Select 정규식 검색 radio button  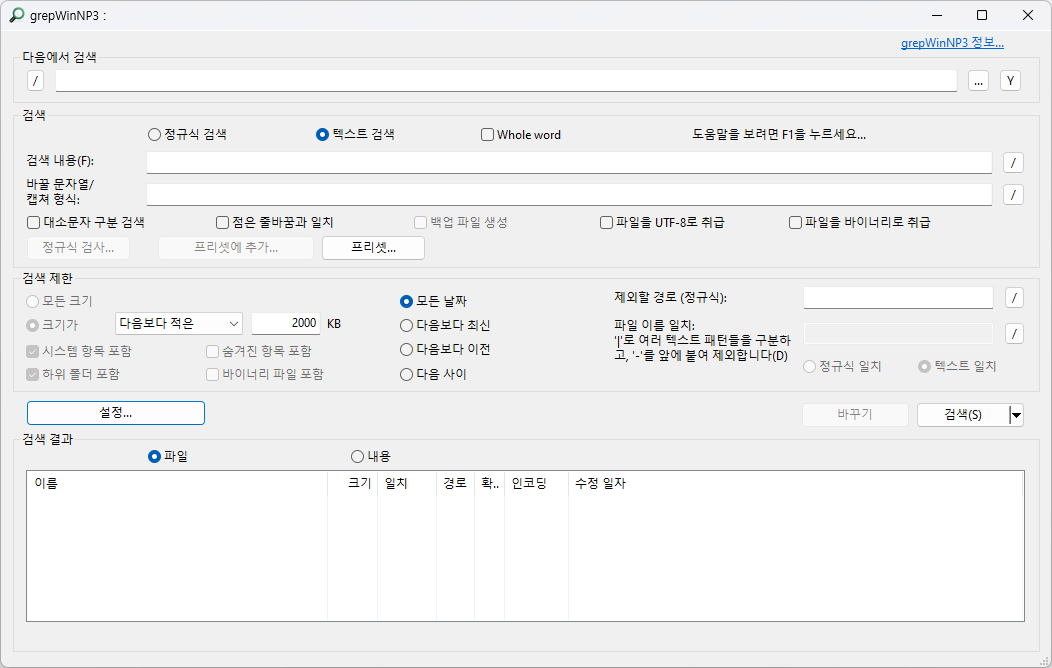click(154, 135)
